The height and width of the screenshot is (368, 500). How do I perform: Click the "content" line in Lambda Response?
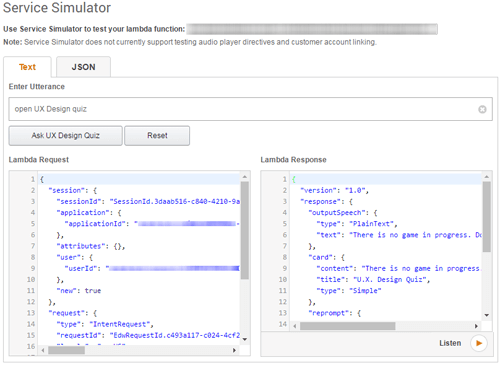[399, 268]
